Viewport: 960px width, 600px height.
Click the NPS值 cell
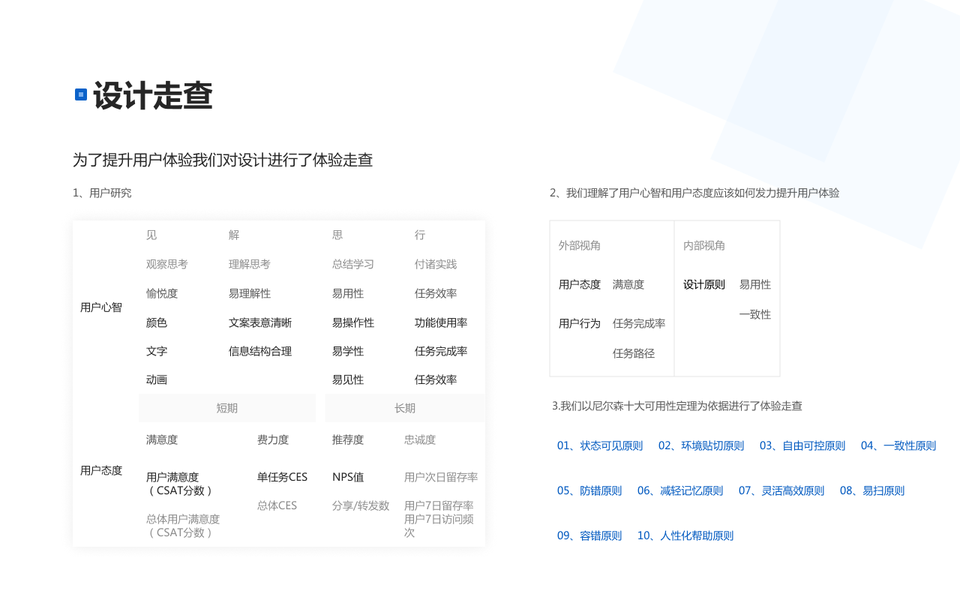348,477
